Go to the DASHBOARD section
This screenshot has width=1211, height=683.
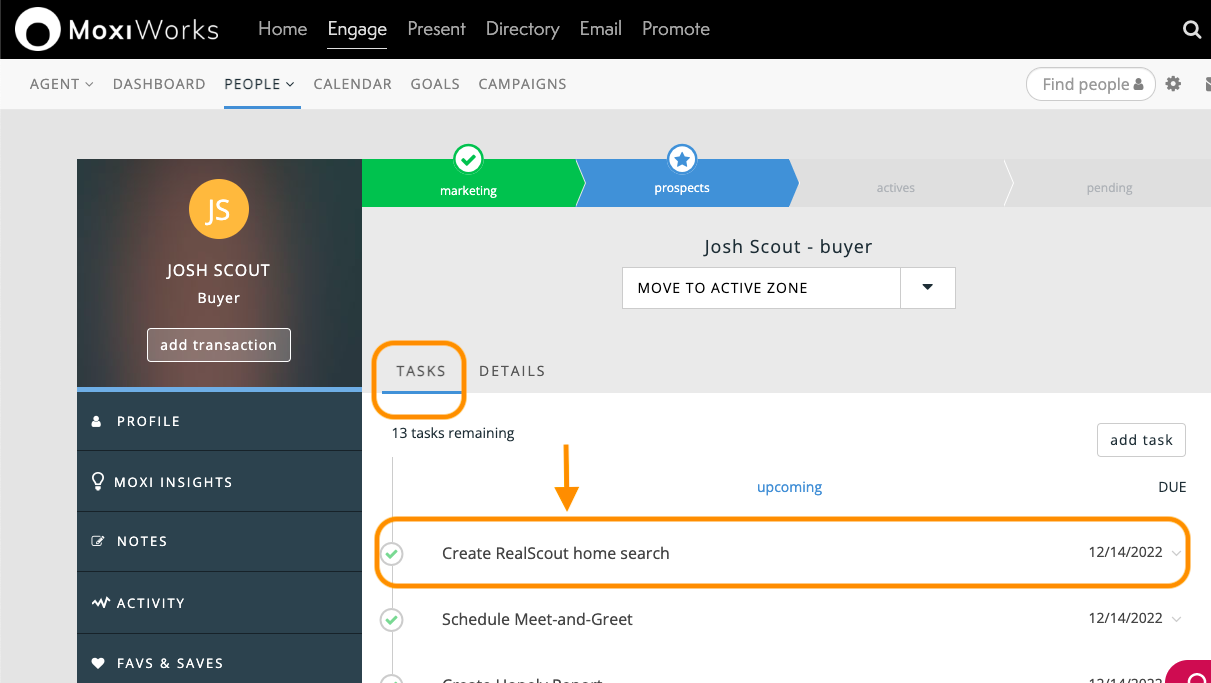tap(159, 84)
